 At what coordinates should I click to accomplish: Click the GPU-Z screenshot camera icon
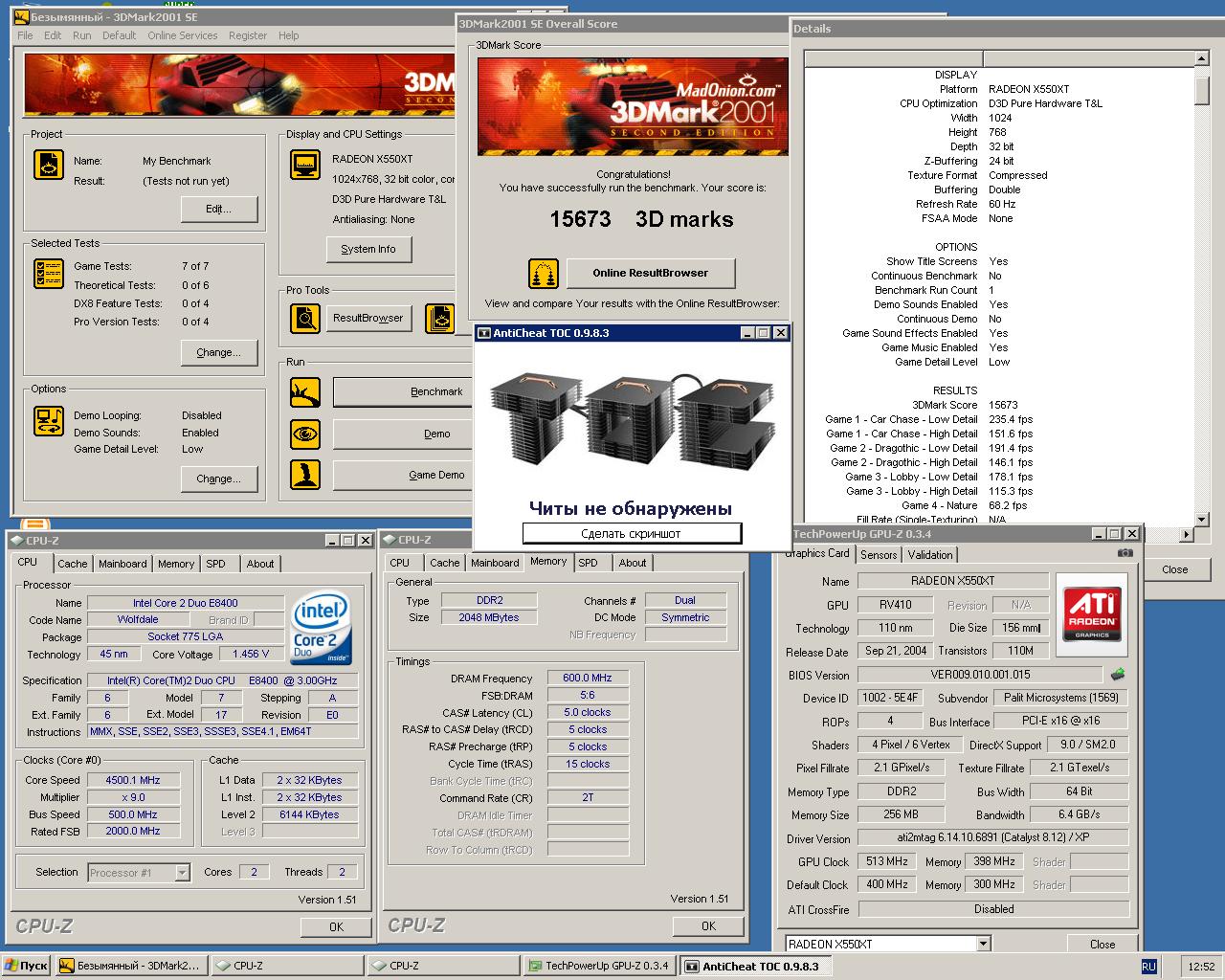click(1125, 553)
